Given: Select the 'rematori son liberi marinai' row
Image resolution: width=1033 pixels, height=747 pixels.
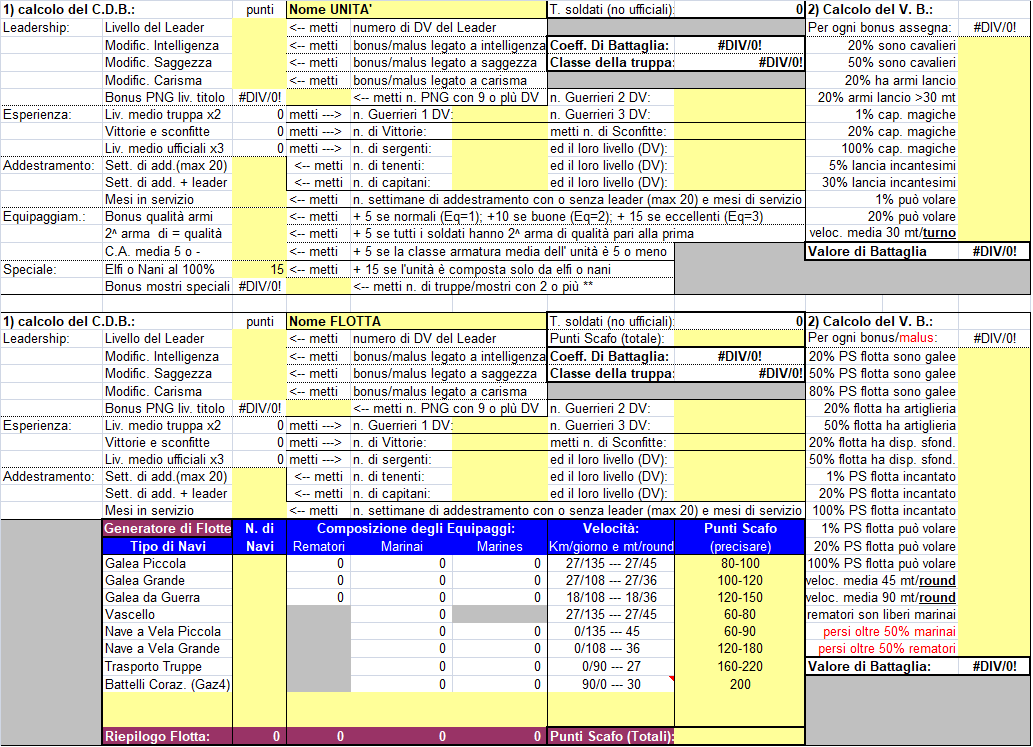Looking at the screenshot, I should click(882, 615).
